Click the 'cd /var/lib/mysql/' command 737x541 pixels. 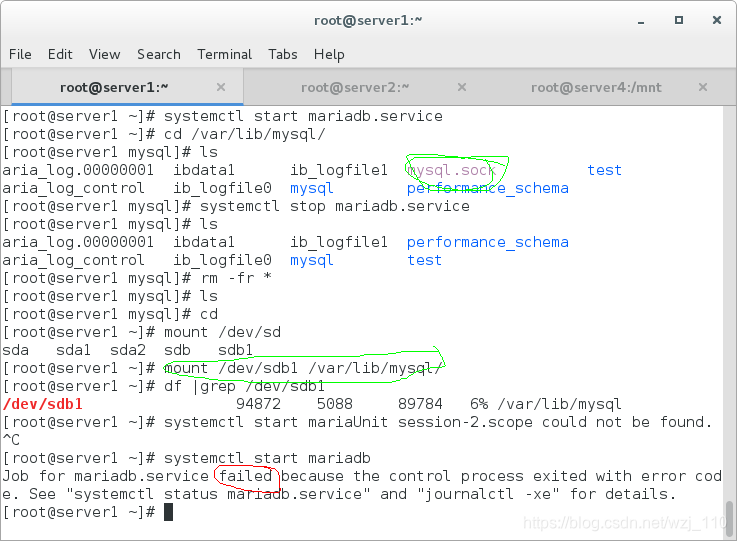(x=244, y=134)
